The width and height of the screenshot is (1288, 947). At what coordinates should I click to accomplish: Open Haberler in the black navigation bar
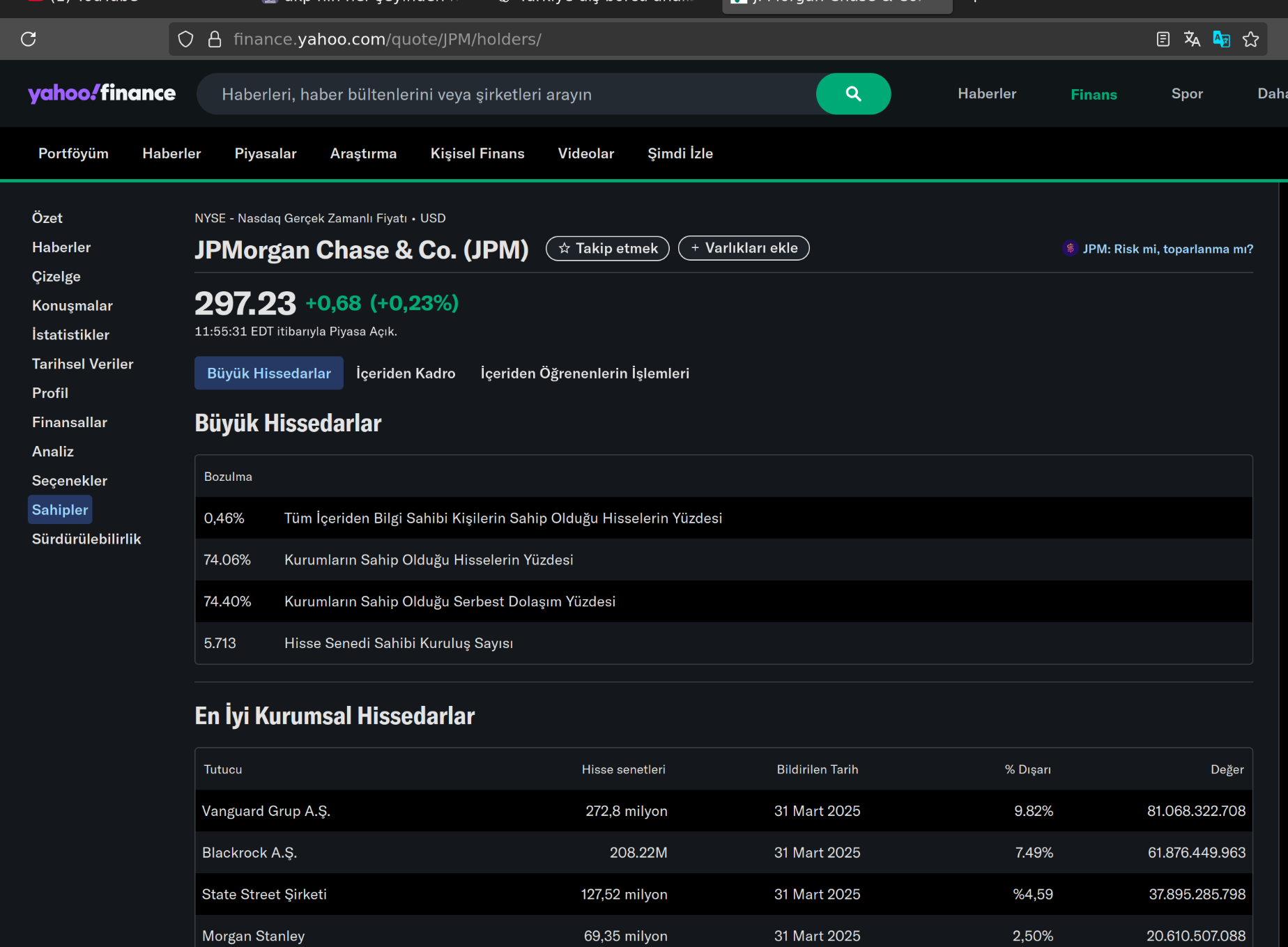pos(171,153)
